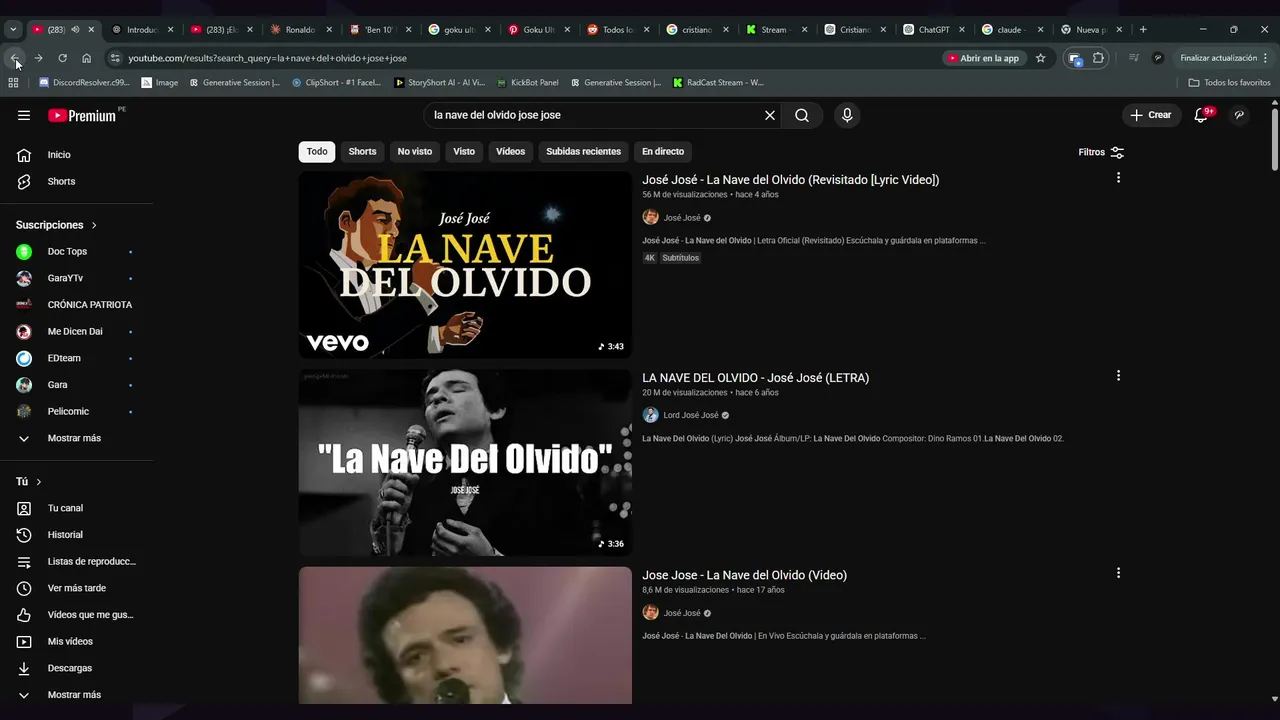Click the browser back arrow
This screenshot has width=1280, height=720.
(14, 58)
